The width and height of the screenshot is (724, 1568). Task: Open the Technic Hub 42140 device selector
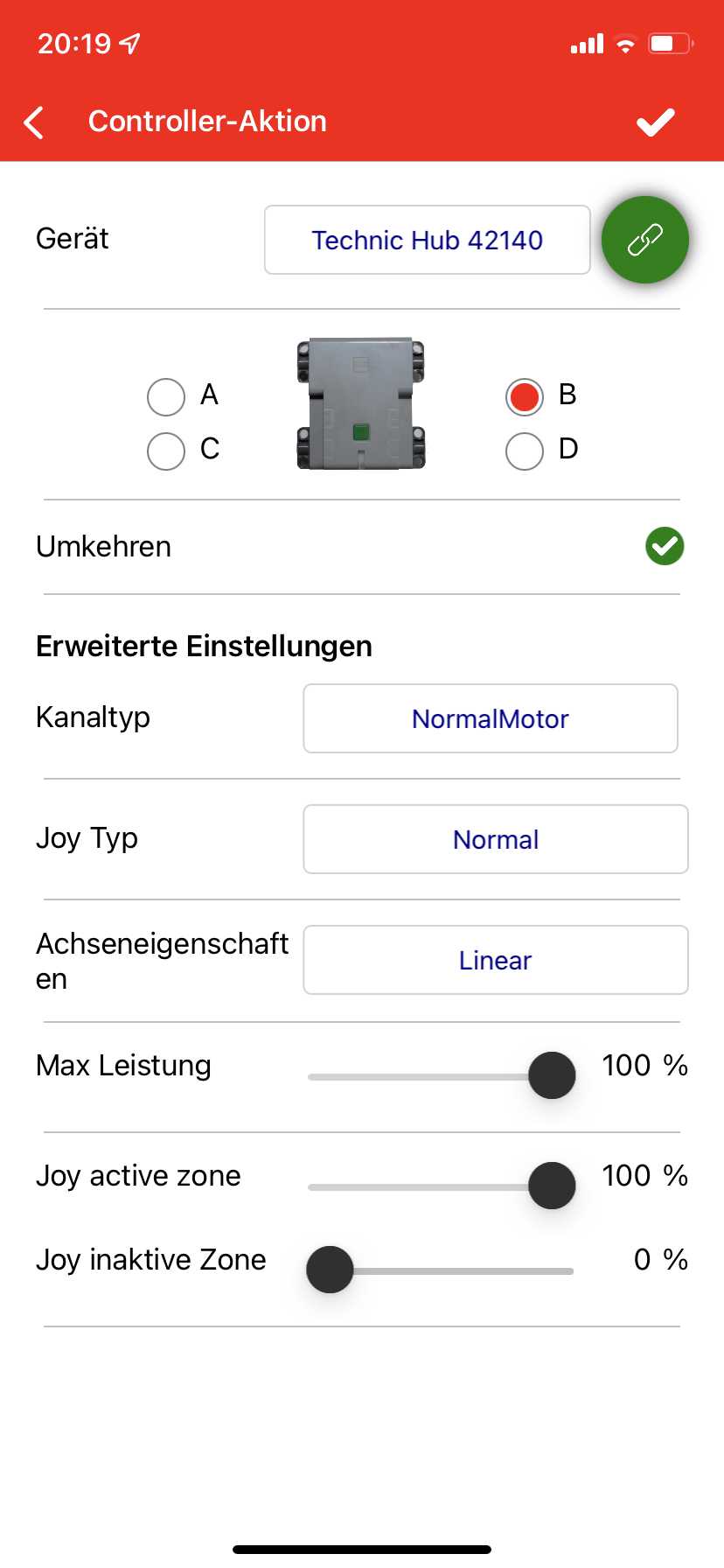click(x=428, y=240)
